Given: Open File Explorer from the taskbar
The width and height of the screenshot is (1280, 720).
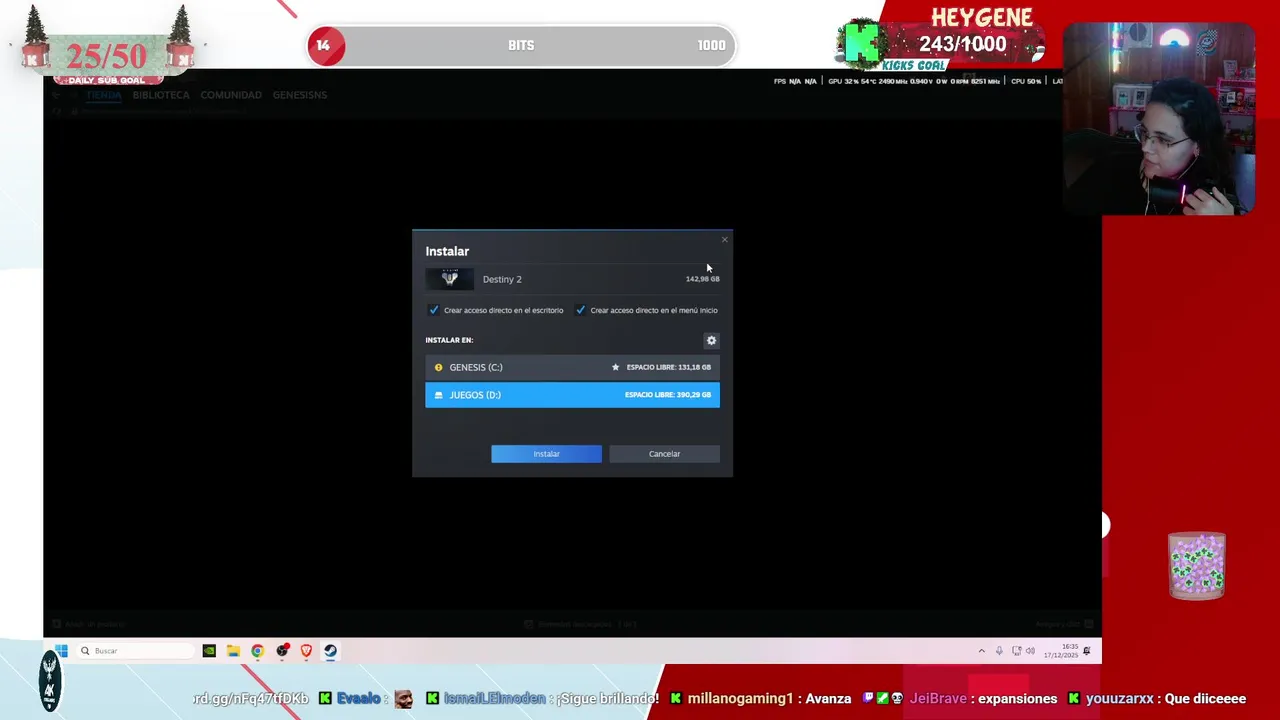Looking at the screenshot, I should coord(233,651).
